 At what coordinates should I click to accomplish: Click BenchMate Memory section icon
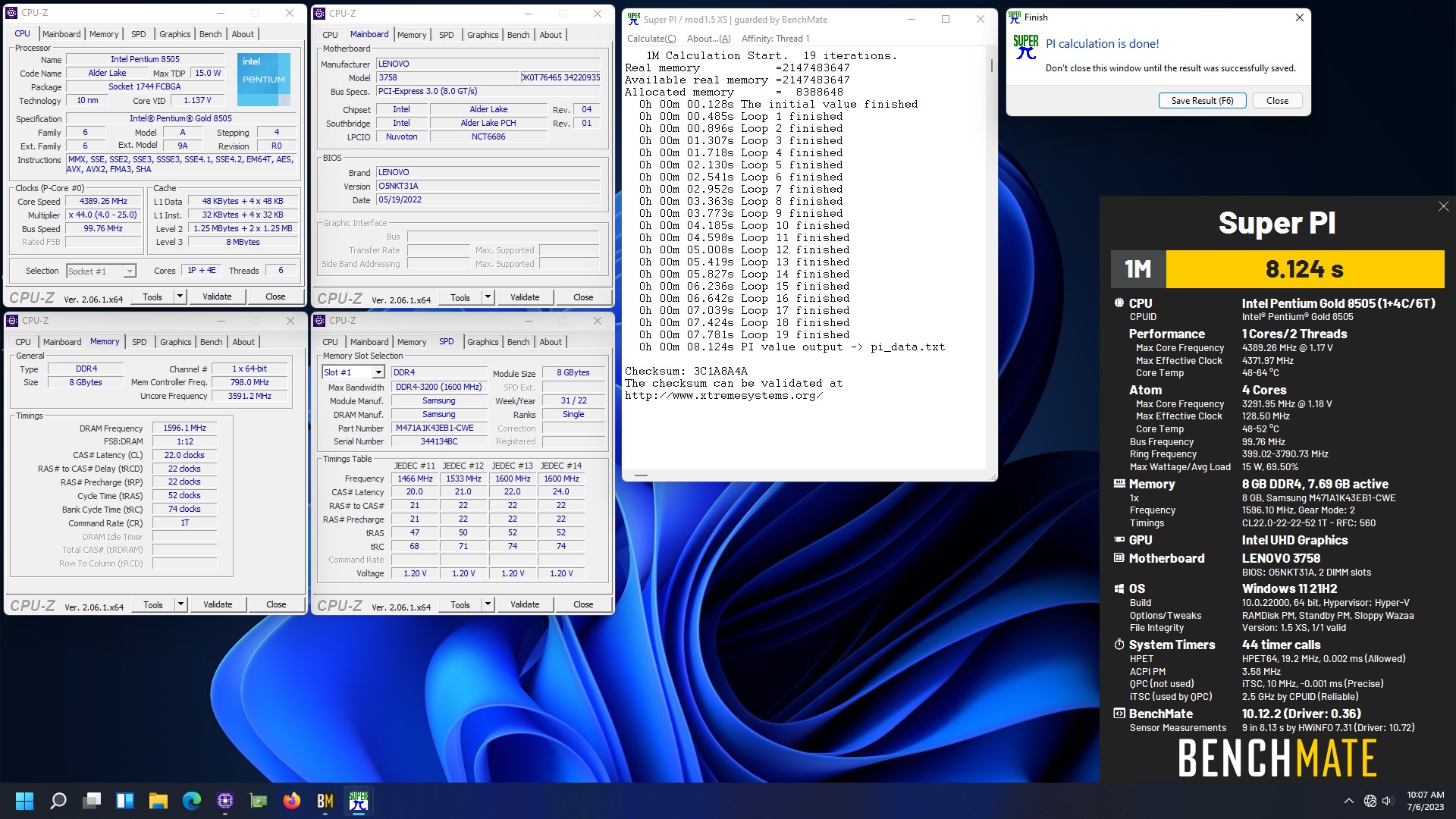pyautogui.click(x=1119, y=483)
